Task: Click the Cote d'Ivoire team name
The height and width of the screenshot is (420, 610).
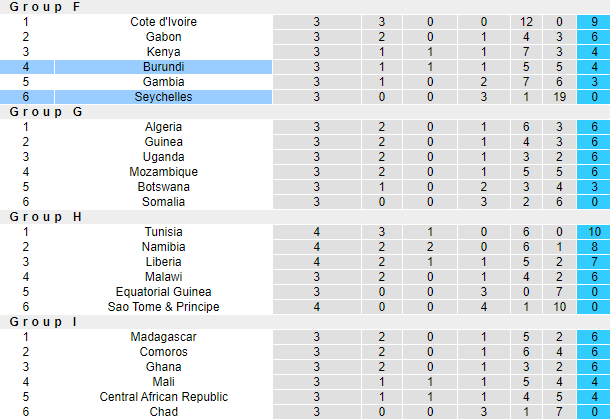Action: pos(163,22)
